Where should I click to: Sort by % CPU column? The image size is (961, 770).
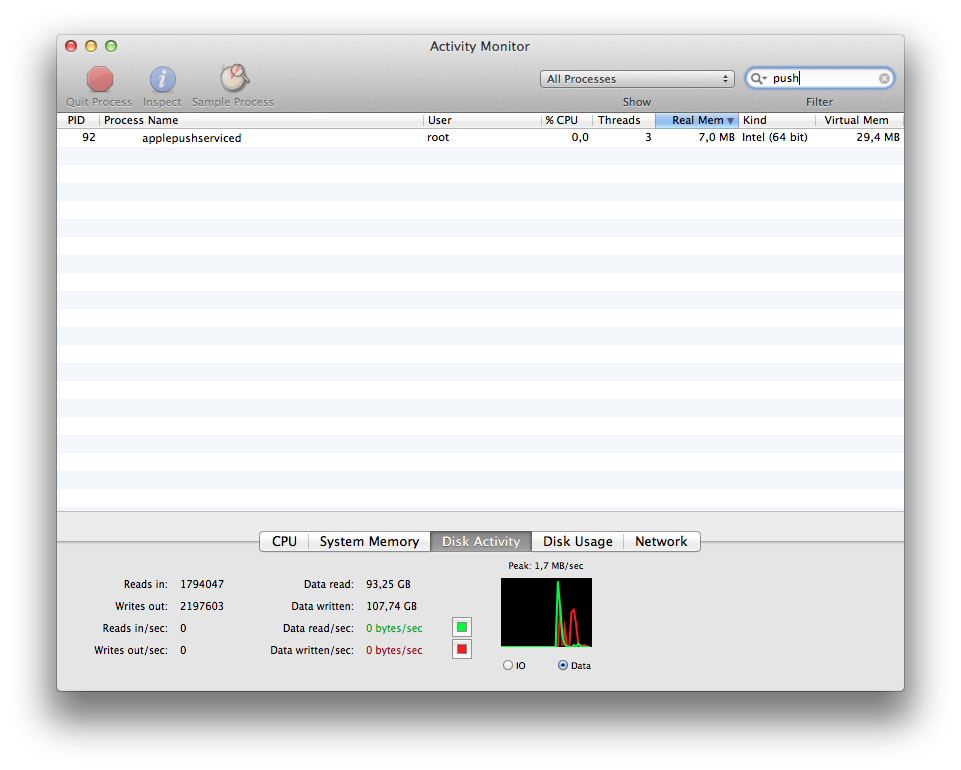pos(567,120)
